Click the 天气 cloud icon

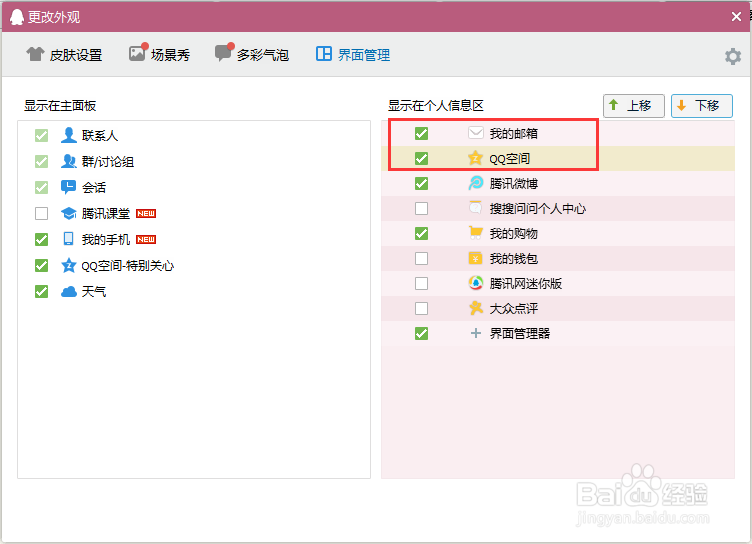(69, 291)
